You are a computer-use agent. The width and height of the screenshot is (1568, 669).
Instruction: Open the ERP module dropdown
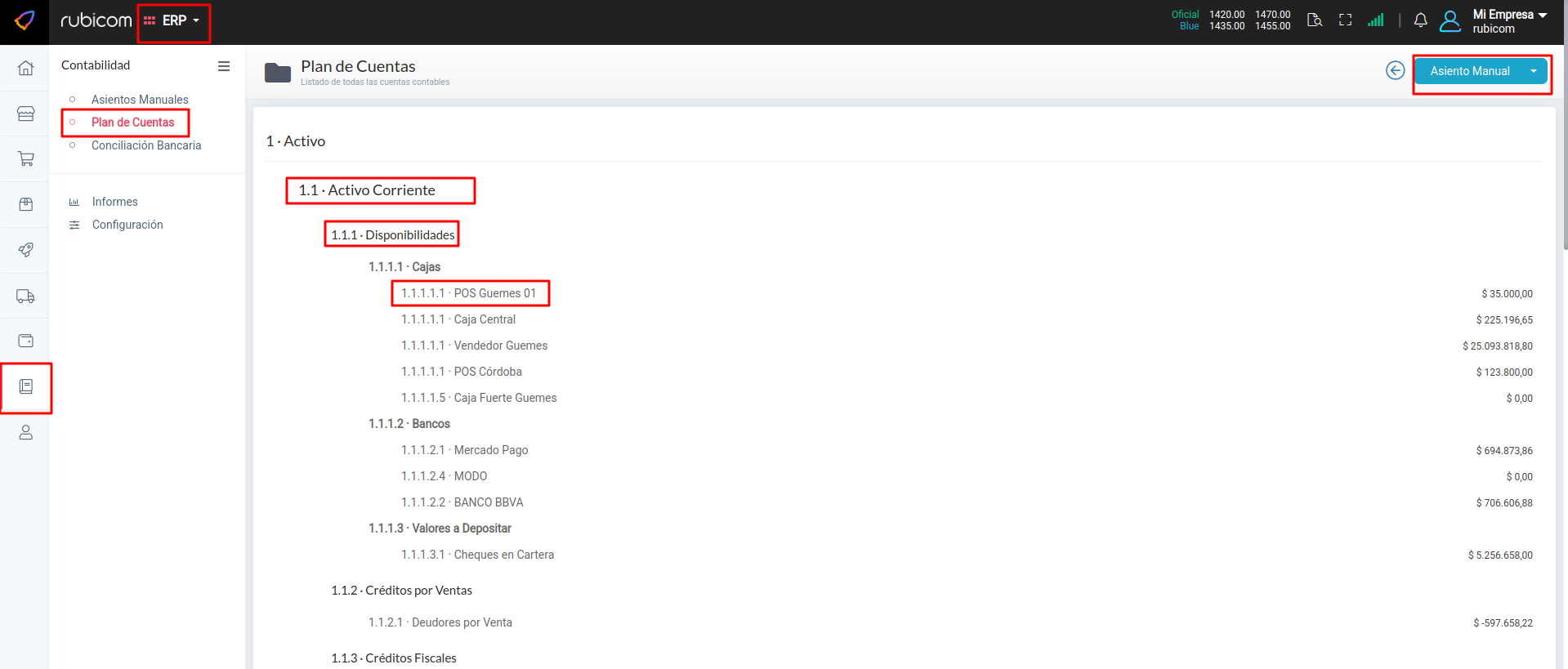coord(173,20)
